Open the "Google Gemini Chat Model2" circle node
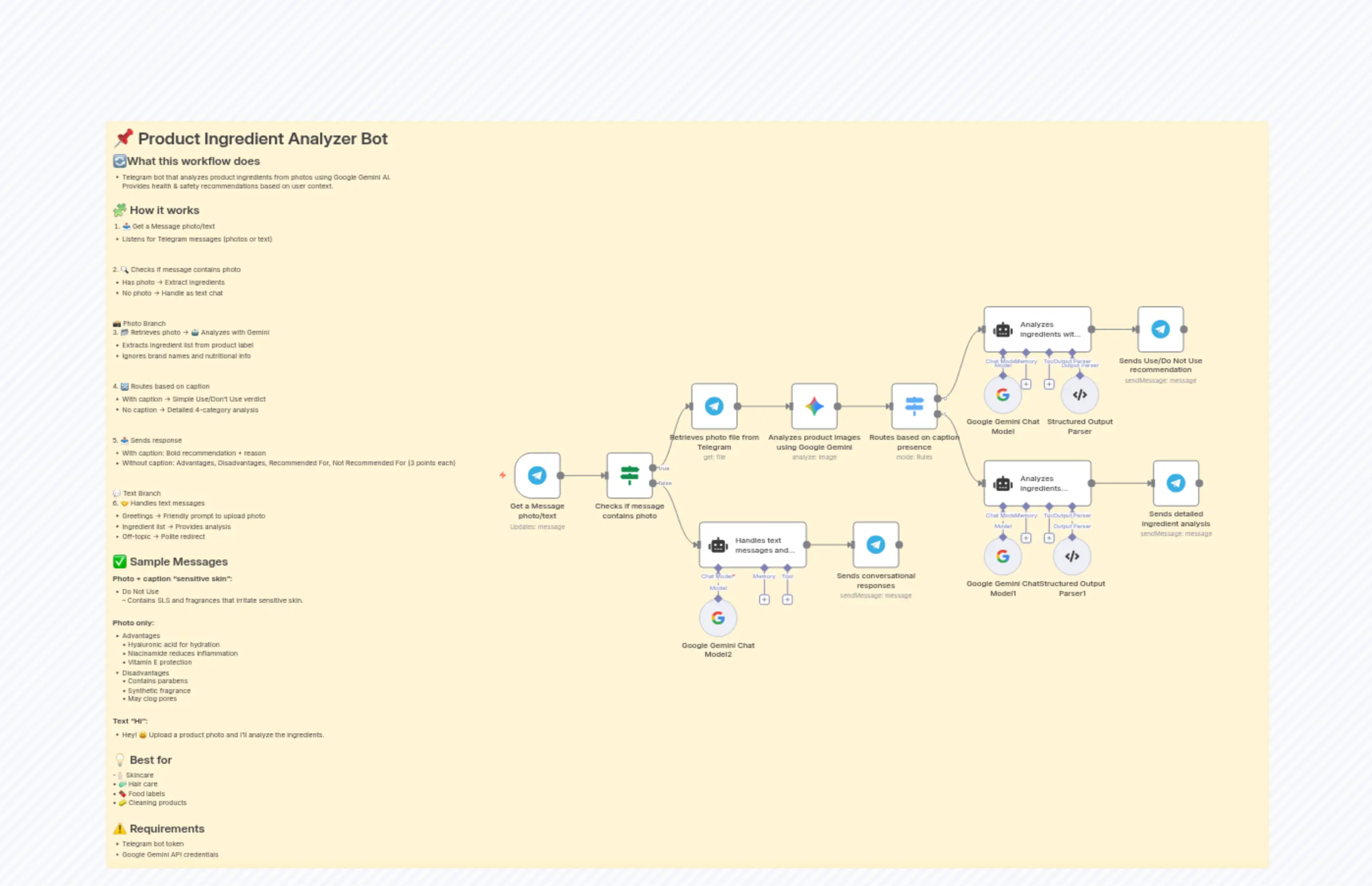Screen dimensions: 1372x886 [x=718, y=618]
